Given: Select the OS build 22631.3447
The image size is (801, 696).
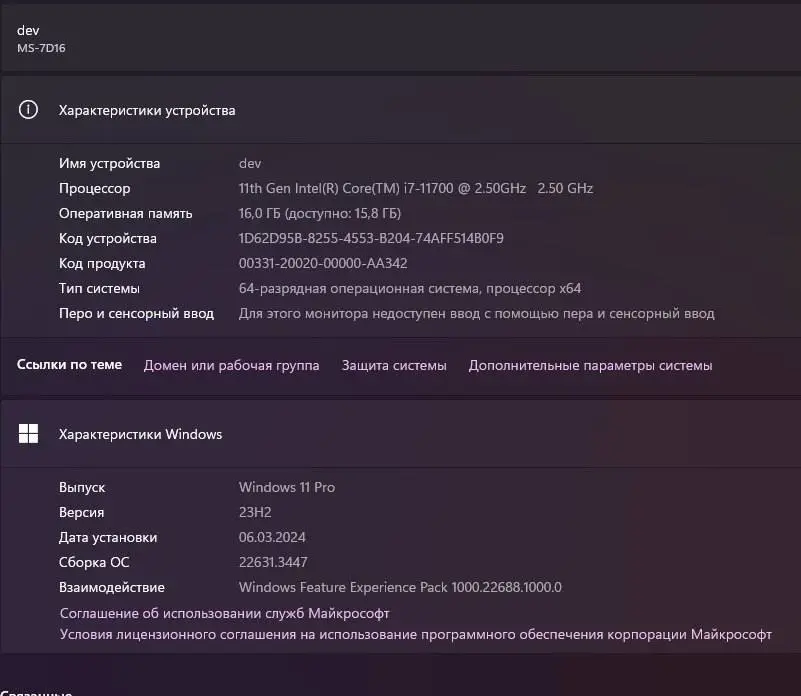Looking at the screenshot, I should tap(273, 562).
